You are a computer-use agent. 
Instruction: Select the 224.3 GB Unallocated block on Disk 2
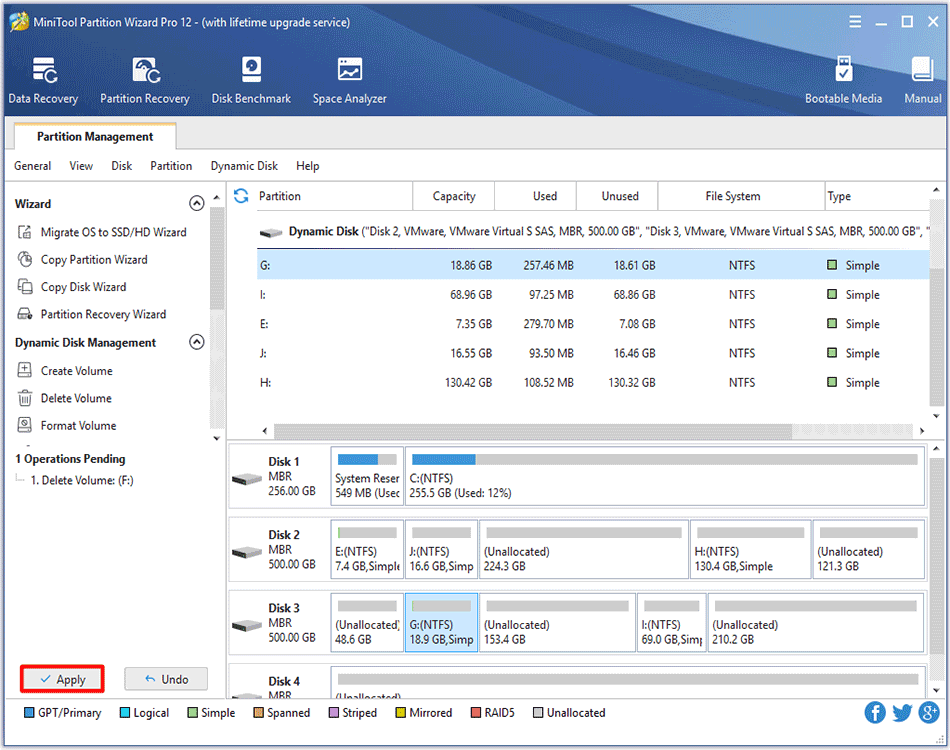584,549
